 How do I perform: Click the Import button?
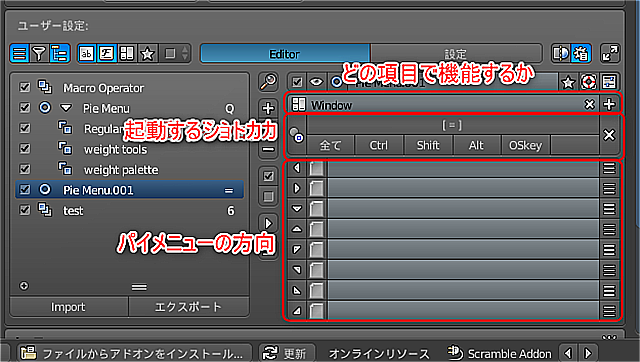(69, 307)
